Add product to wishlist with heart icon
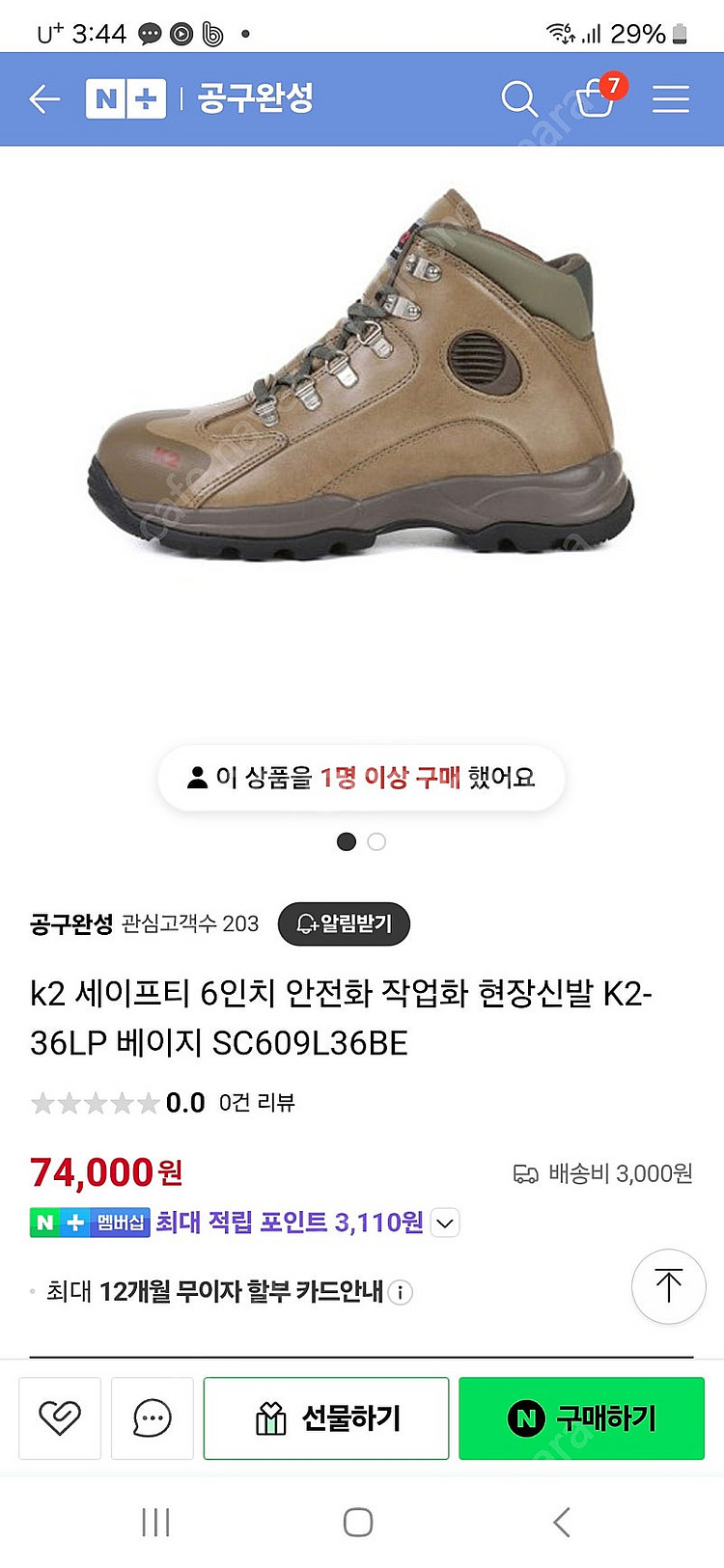This screenshot has width=724, height=1568. click(x=60, y=1417)
